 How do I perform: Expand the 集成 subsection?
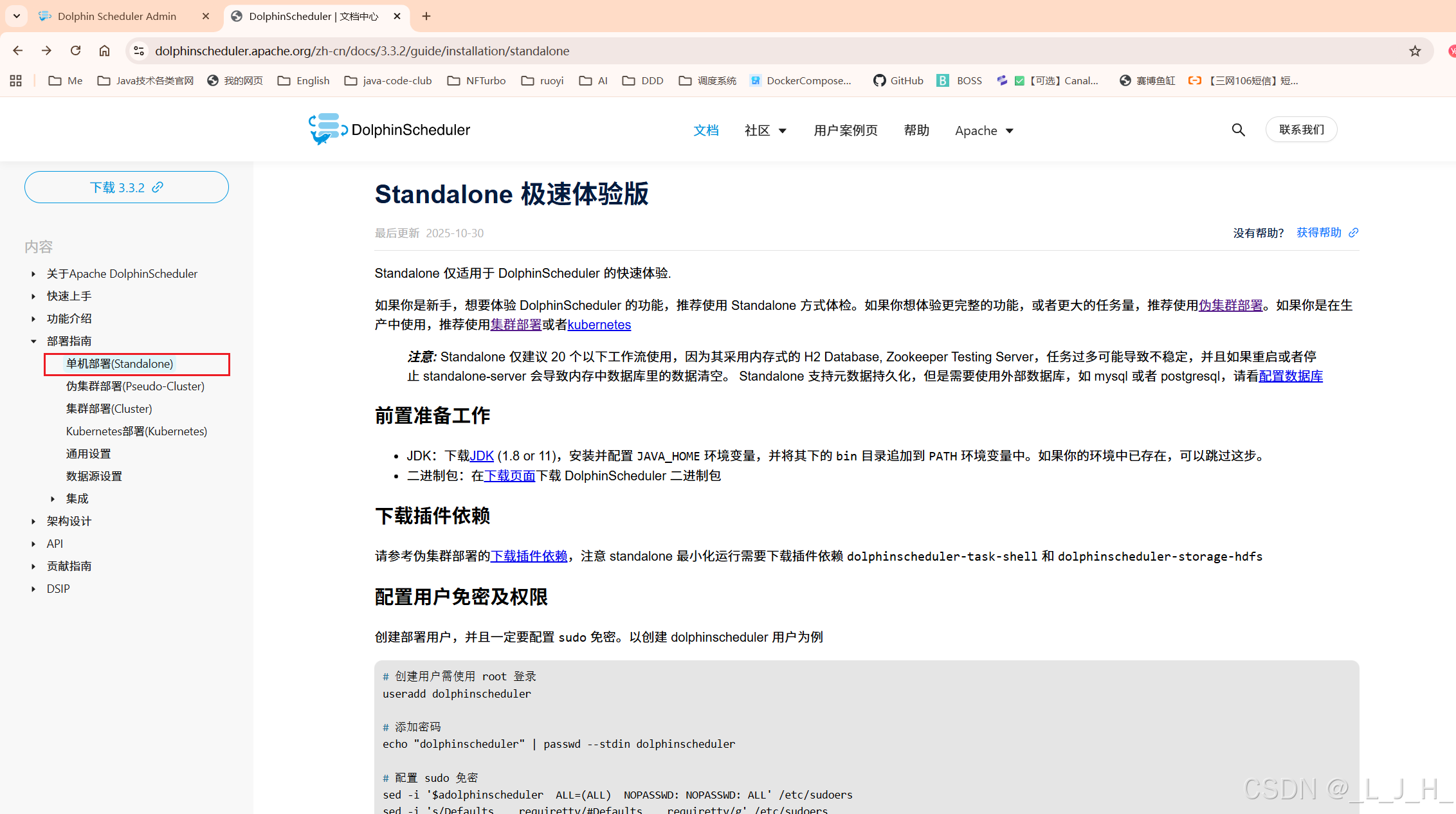[53, 499]
